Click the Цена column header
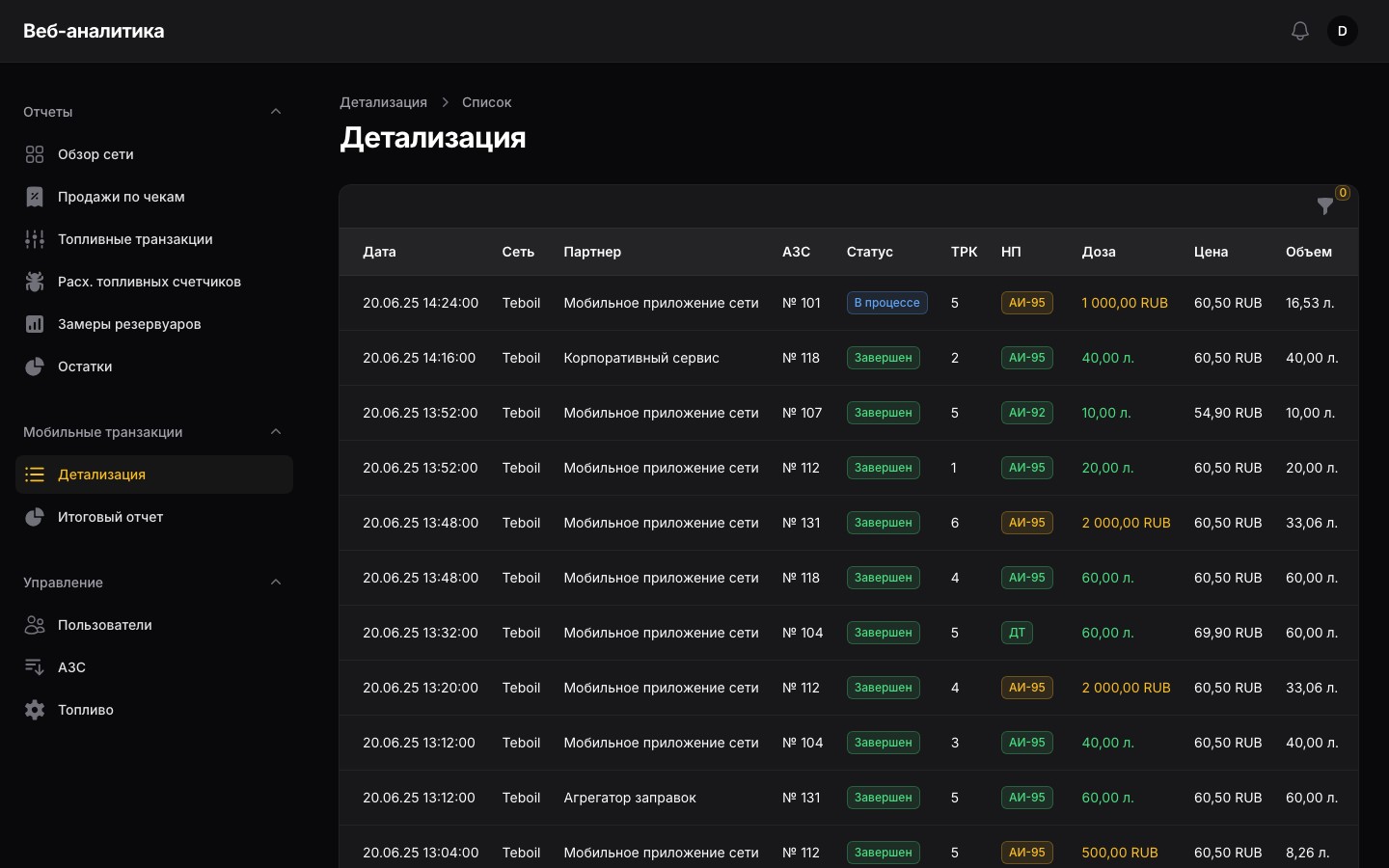 [1211, 252]
